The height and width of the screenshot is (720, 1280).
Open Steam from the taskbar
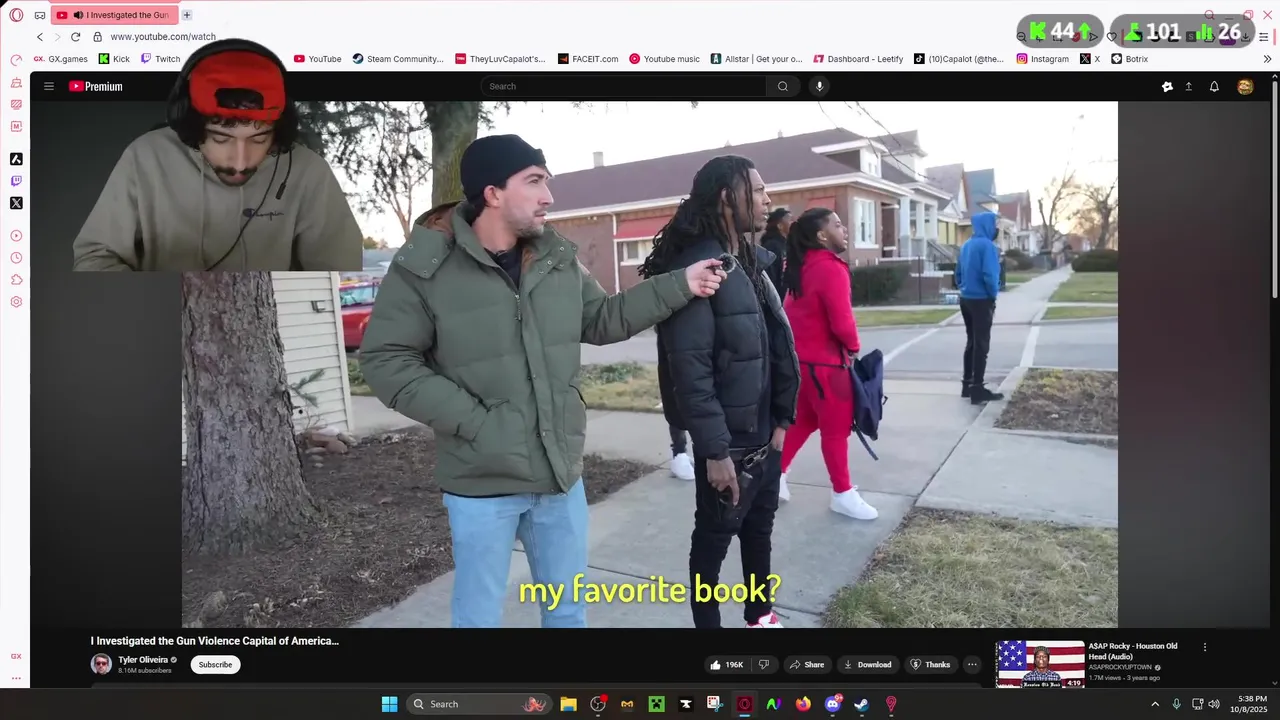(x=861, y=704)
